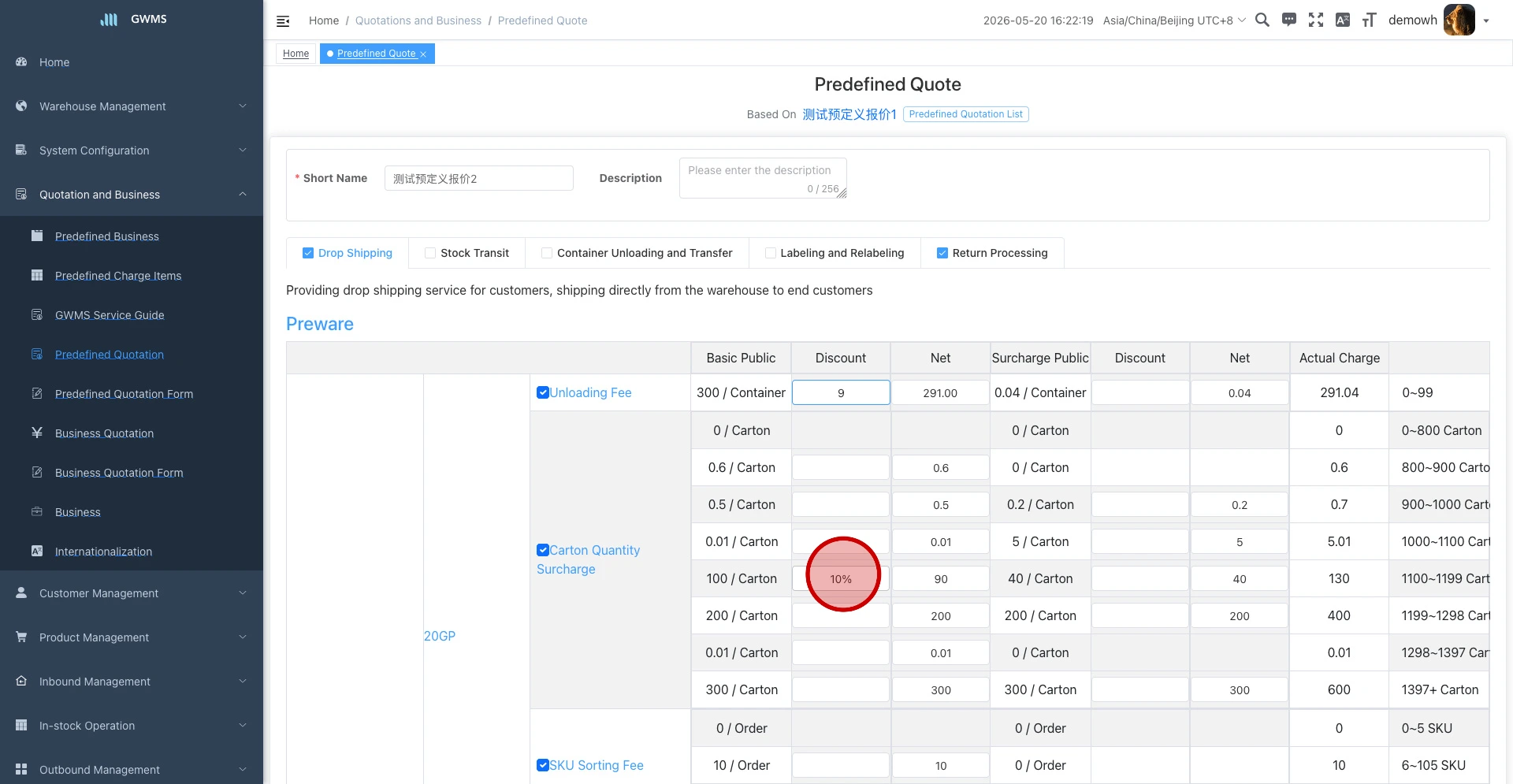The image size is (1513, 784).
Task: Click the Home dashboard icon in sidebar
Action: (21, 61)
